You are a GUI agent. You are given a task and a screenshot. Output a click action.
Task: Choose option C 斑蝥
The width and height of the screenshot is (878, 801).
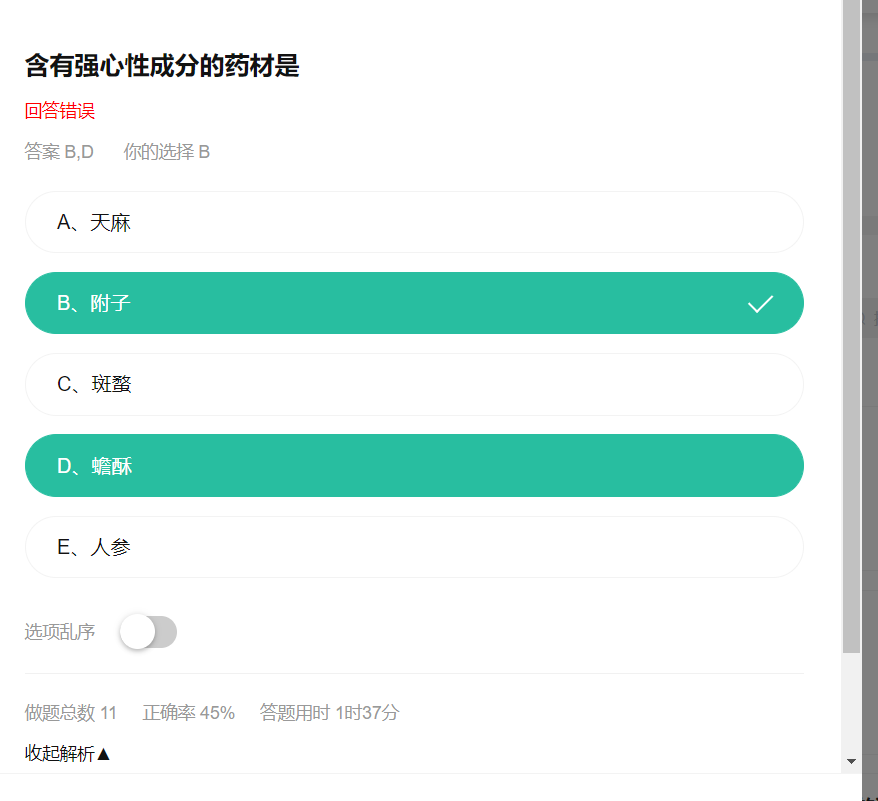414,384
